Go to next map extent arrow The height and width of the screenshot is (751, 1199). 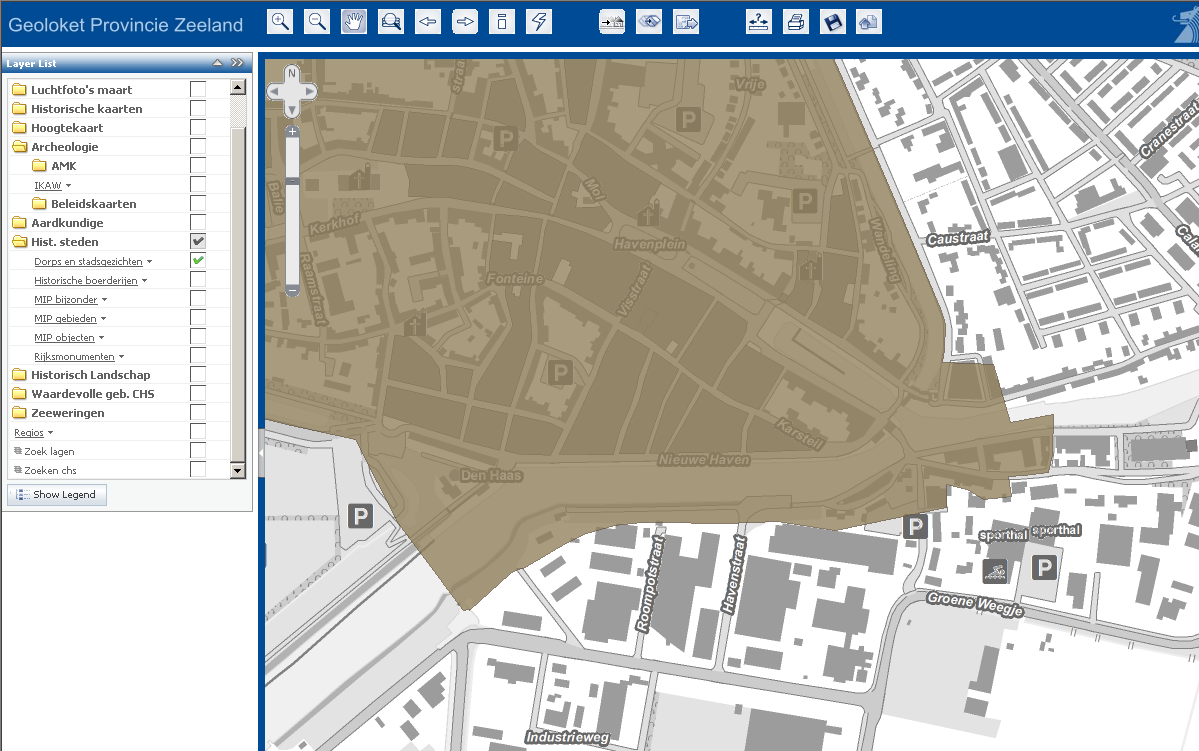[x=465, y=21]
